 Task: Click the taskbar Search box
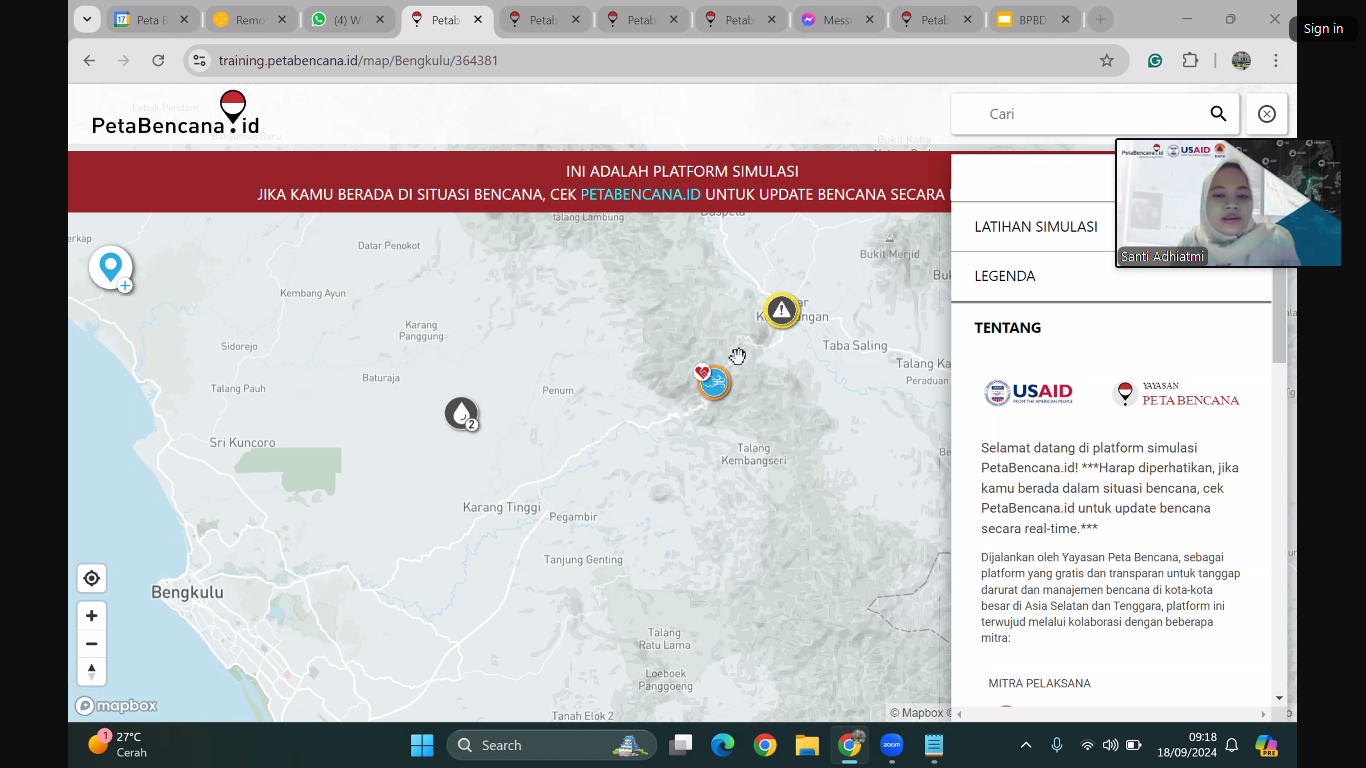coord(551,745)
